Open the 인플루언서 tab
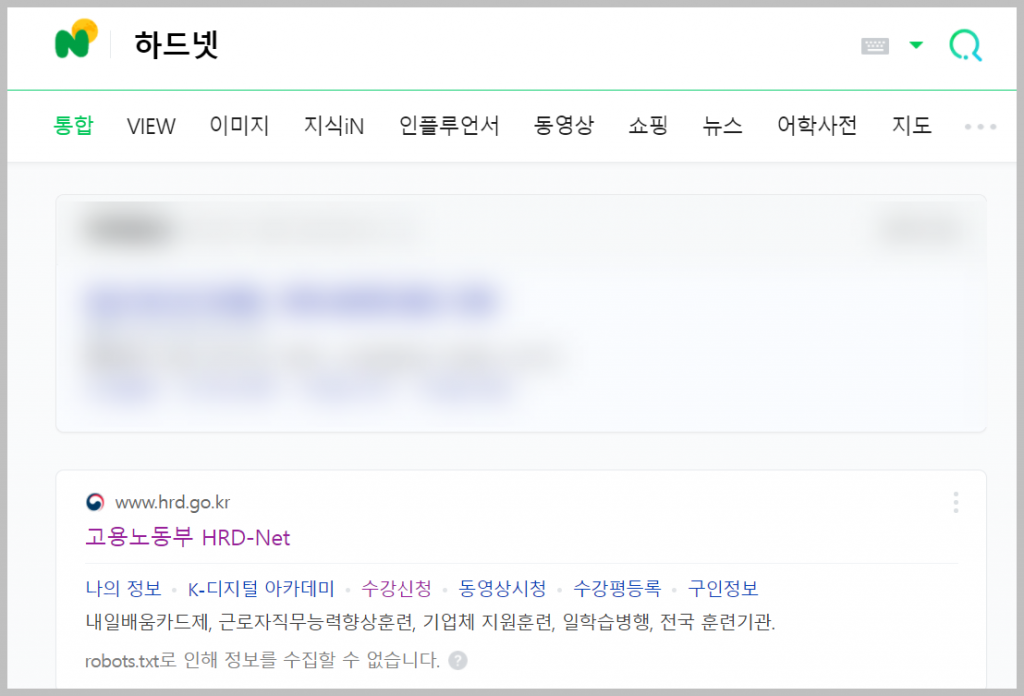The image size is (1024, 696). point(449,125)
